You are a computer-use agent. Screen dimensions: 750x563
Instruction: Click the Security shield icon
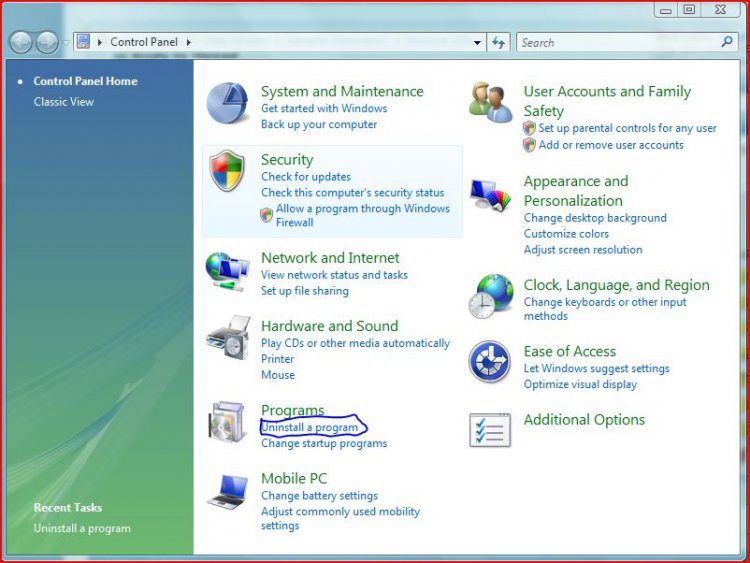[x=227, y=170]
